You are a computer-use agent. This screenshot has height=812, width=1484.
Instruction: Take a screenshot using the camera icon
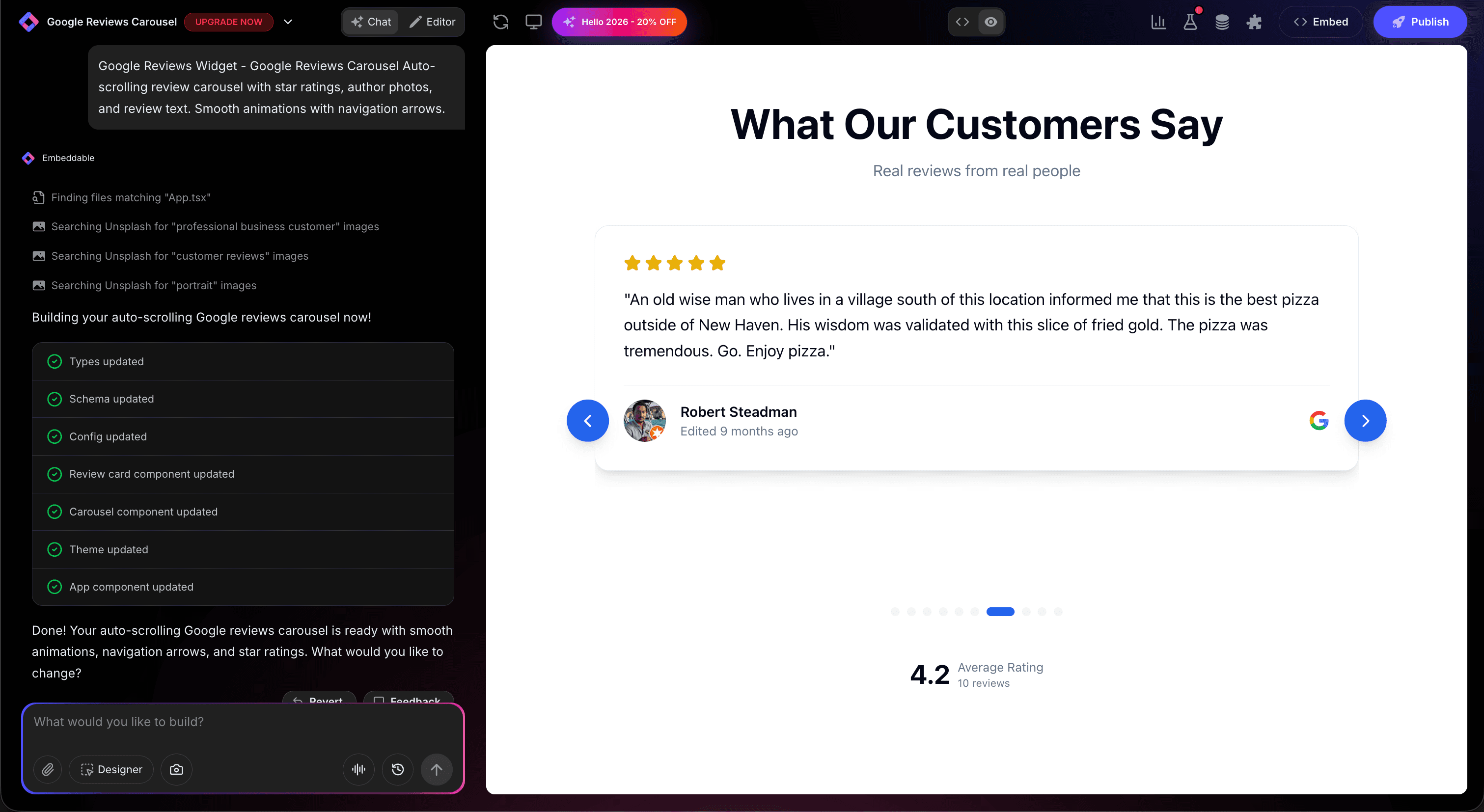tap(176, 769)
